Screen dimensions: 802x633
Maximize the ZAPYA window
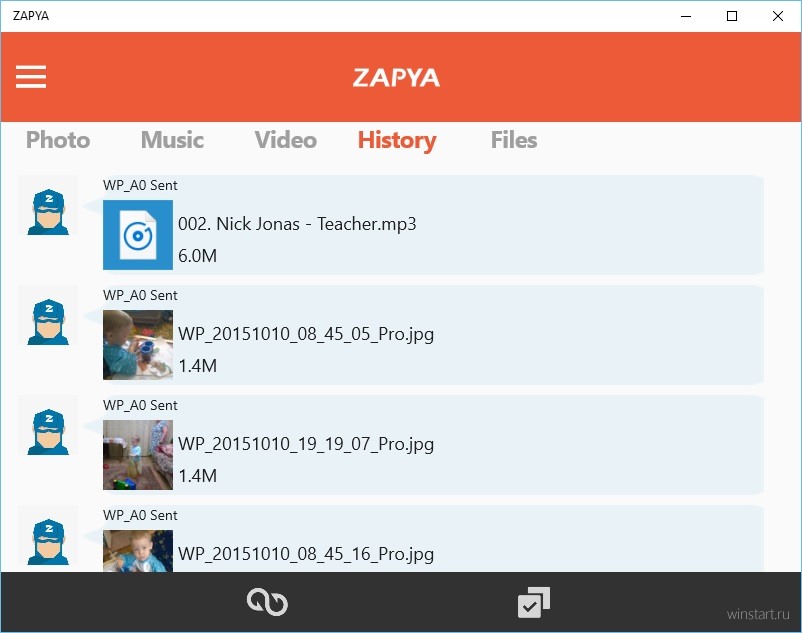click(x=732, y=16)
